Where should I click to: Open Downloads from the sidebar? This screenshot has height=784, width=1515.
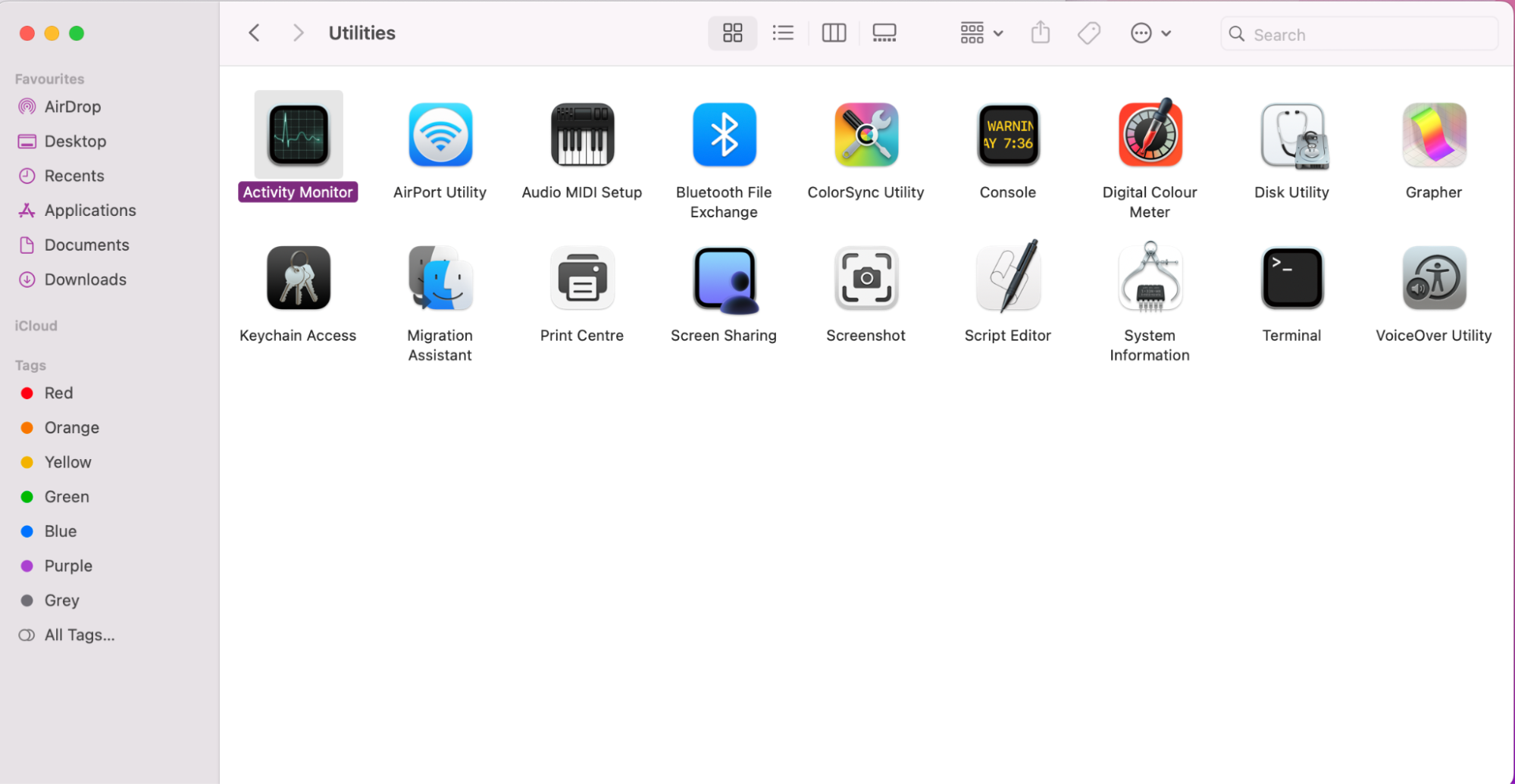point(84,280)
